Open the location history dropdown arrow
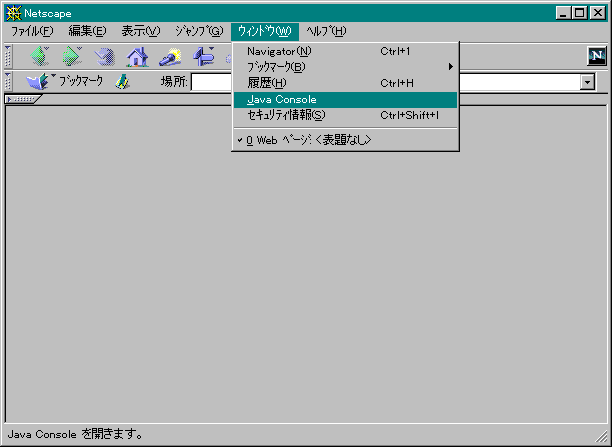The width and height of the screenshot is (612, 447). [587, 82]
